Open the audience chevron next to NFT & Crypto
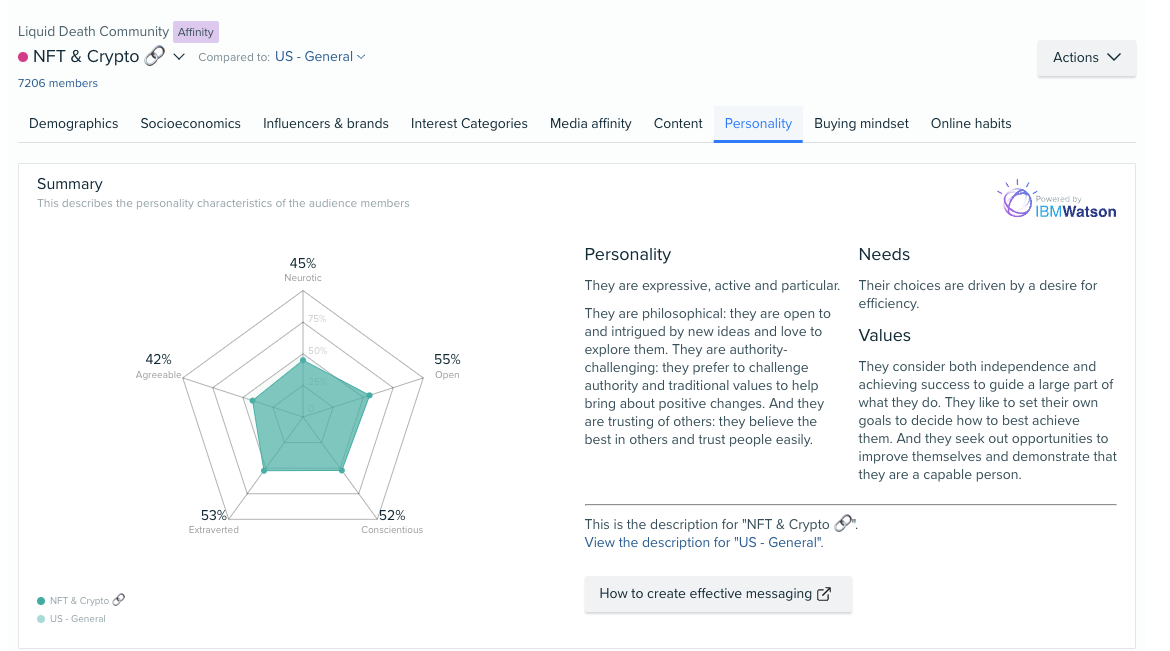The height and width of the screenshot is (651, 1170). (179, 56)
